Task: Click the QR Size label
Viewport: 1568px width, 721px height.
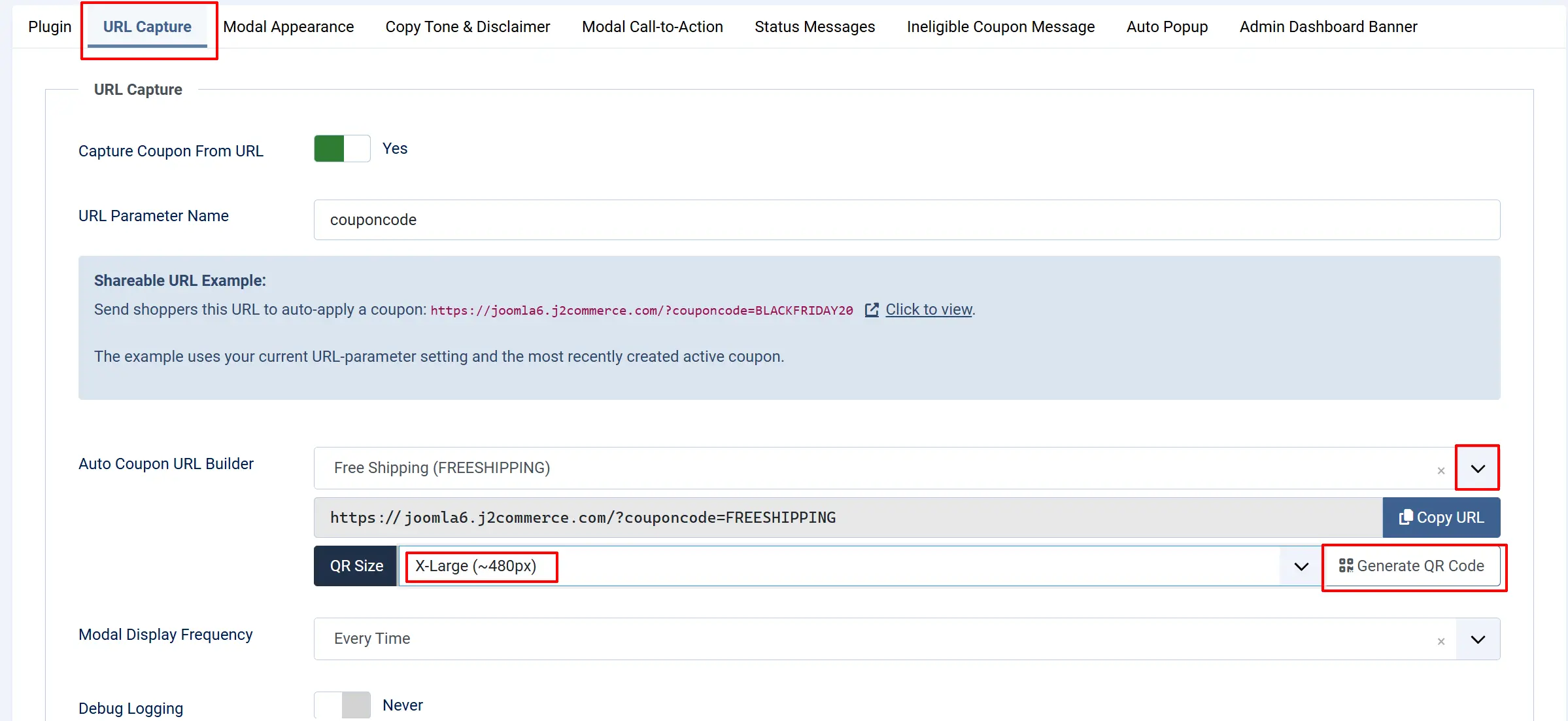Action: point(356,566)
